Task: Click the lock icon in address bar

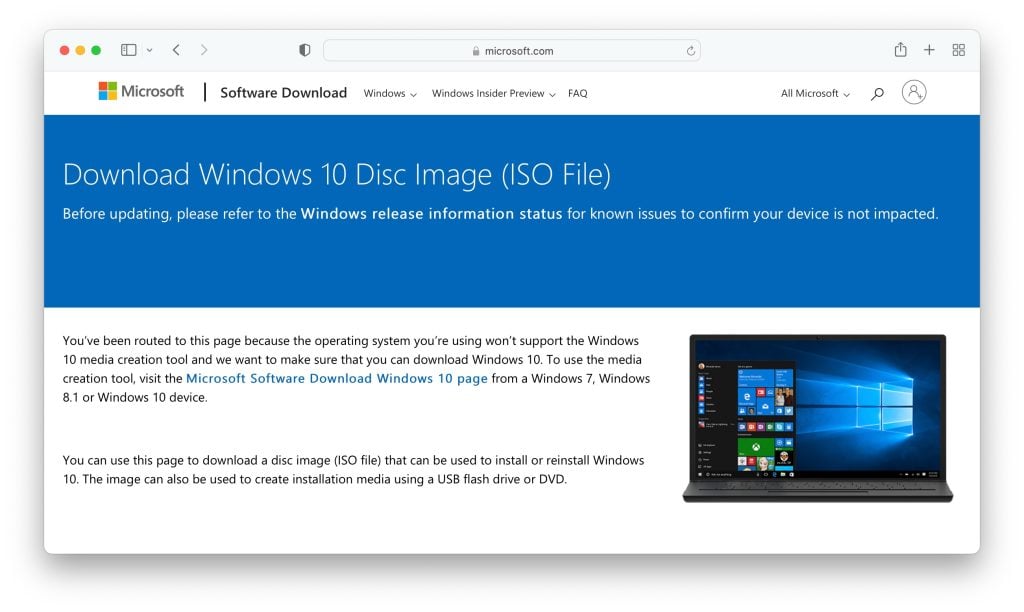Action: [x=476, y=51]
